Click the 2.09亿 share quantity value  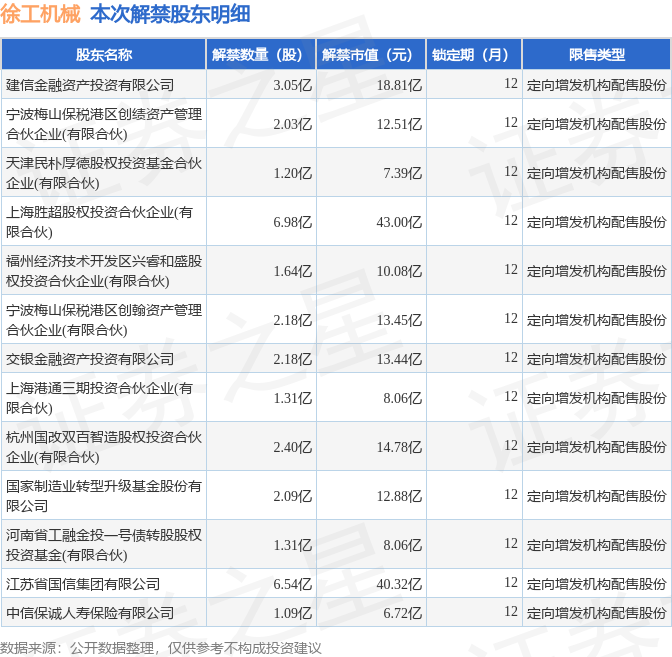293,496
